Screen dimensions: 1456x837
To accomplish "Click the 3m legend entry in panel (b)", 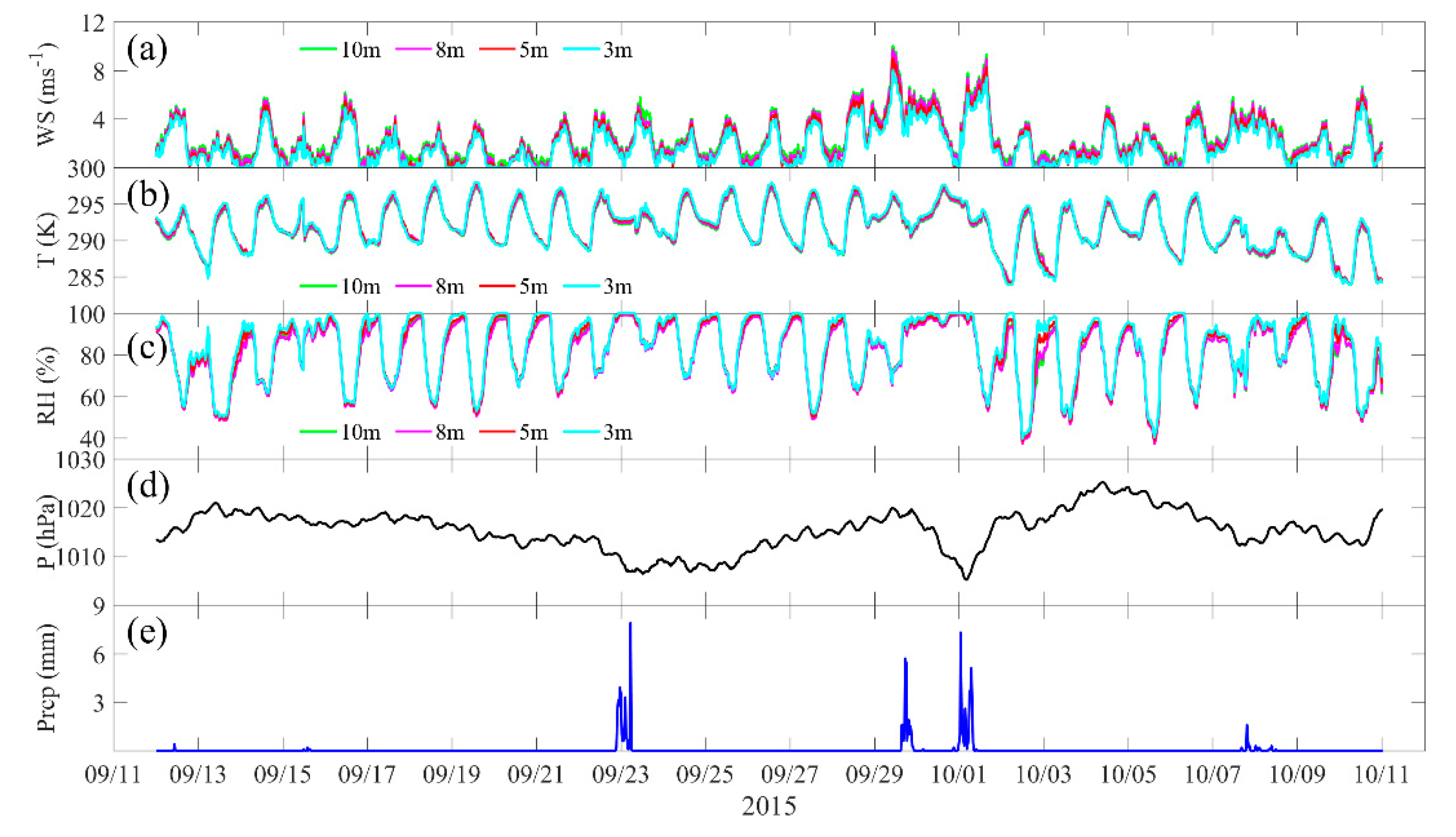I will (598, 286).
